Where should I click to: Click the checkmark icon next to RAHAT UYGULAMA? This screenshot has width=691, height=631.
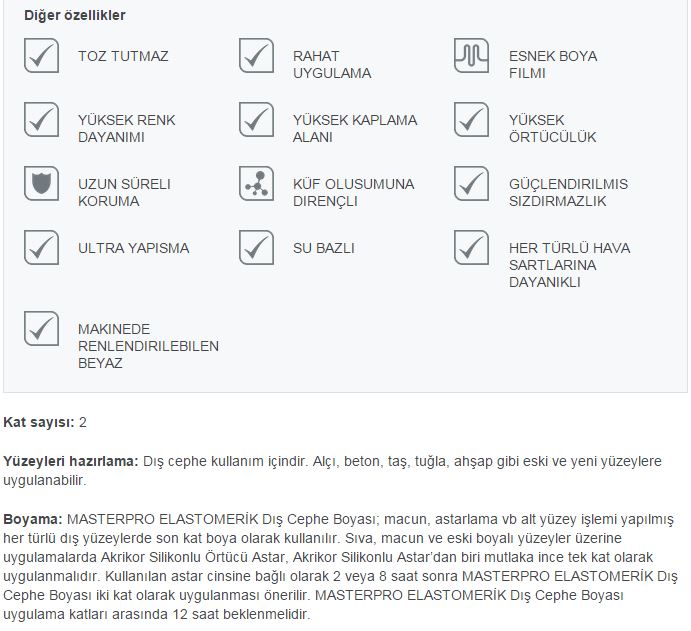coord(256,56)
